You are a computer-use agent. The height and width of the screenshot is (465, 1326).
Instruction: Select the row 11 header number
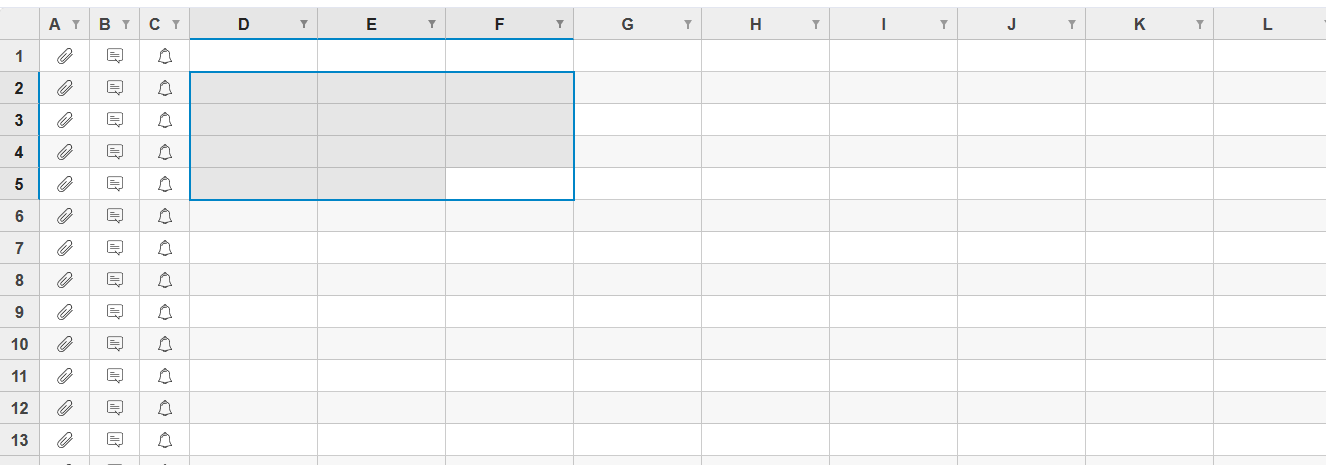coord(20,376)
